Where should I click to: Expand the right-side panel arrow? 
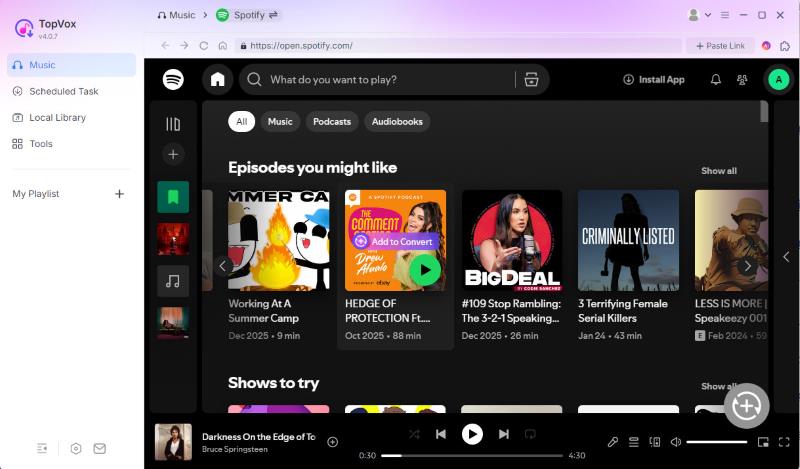click(786, 257)
